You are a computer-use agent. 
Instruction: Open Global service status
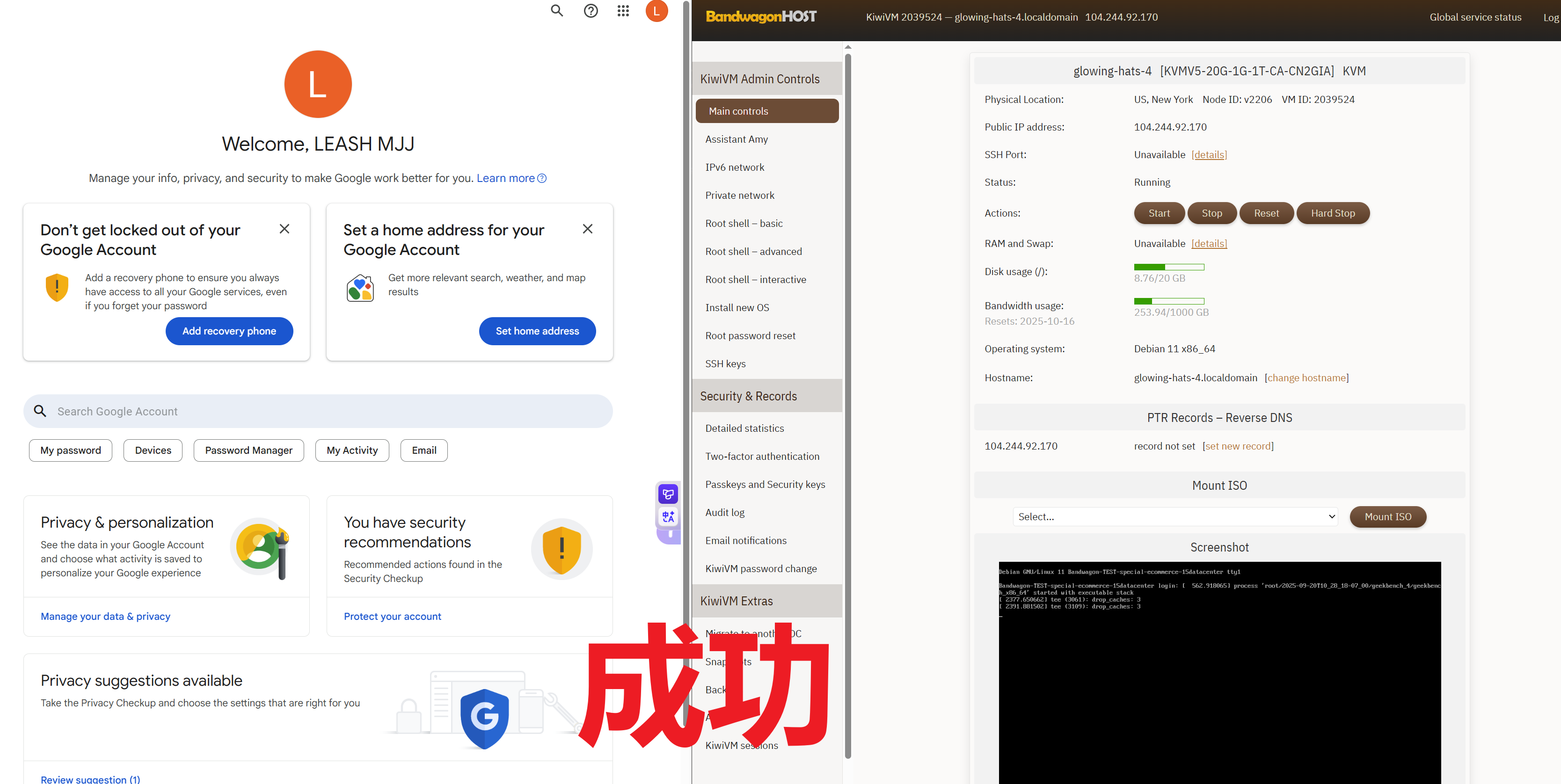1475,17
